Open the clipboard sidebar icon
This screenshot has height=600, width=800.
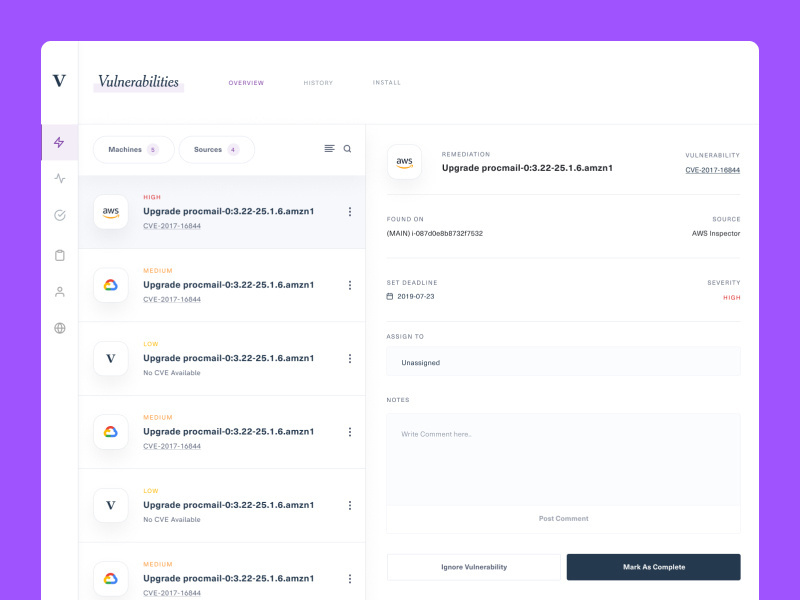60,255
